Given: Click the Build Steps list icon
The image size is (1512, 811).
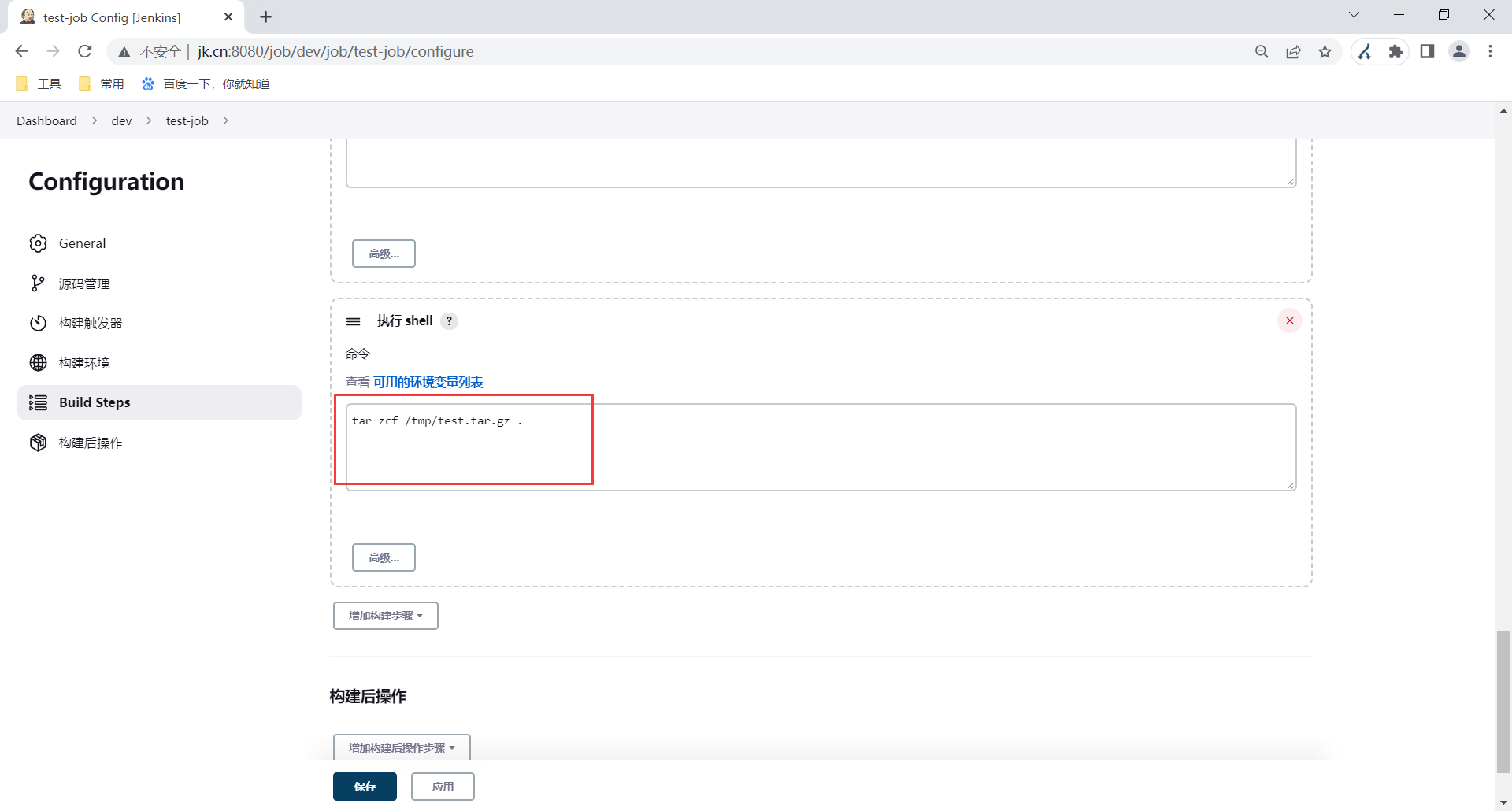Looking at the screenshot, I should (x=38, y=402).
